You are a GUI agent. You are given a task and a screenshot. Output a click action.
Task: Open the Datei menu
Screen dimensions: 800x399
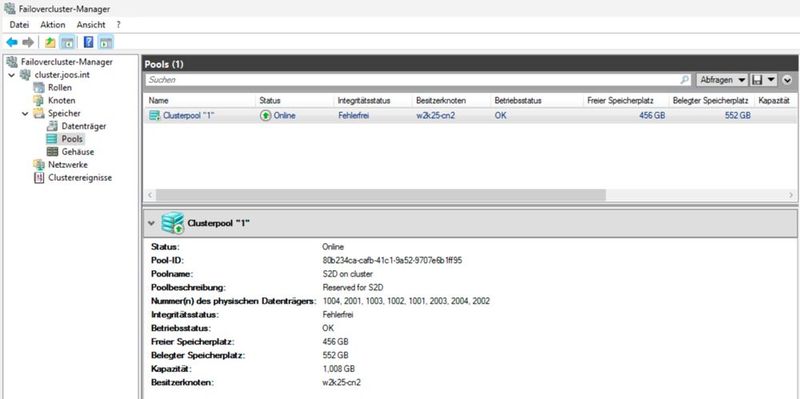pyautogui.click(x=19, y=24)
